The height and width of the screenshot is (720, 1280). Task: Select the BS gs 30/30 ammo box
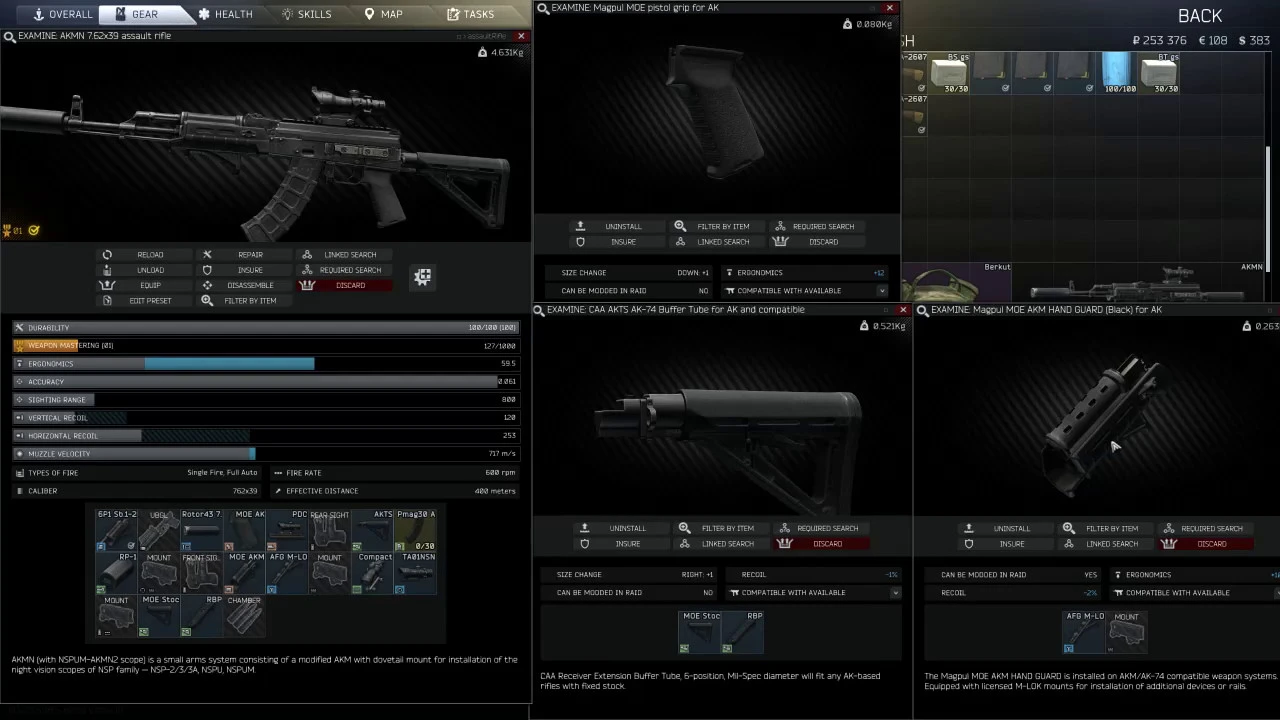click(951, 72)
